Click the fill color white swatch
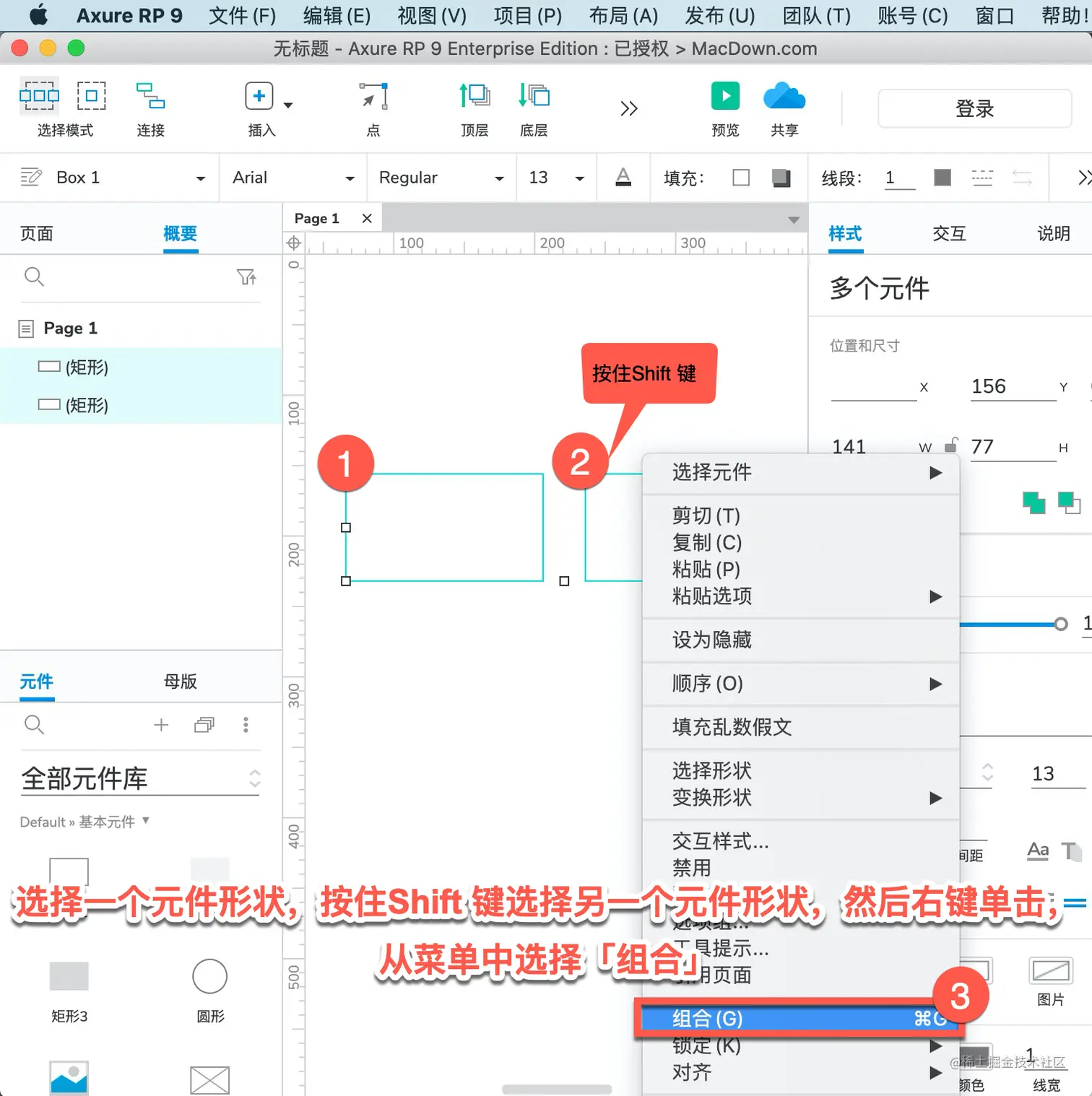The height and width of the screenshot is (1096, 1092). pyautogui.click(x=741, y=178)
